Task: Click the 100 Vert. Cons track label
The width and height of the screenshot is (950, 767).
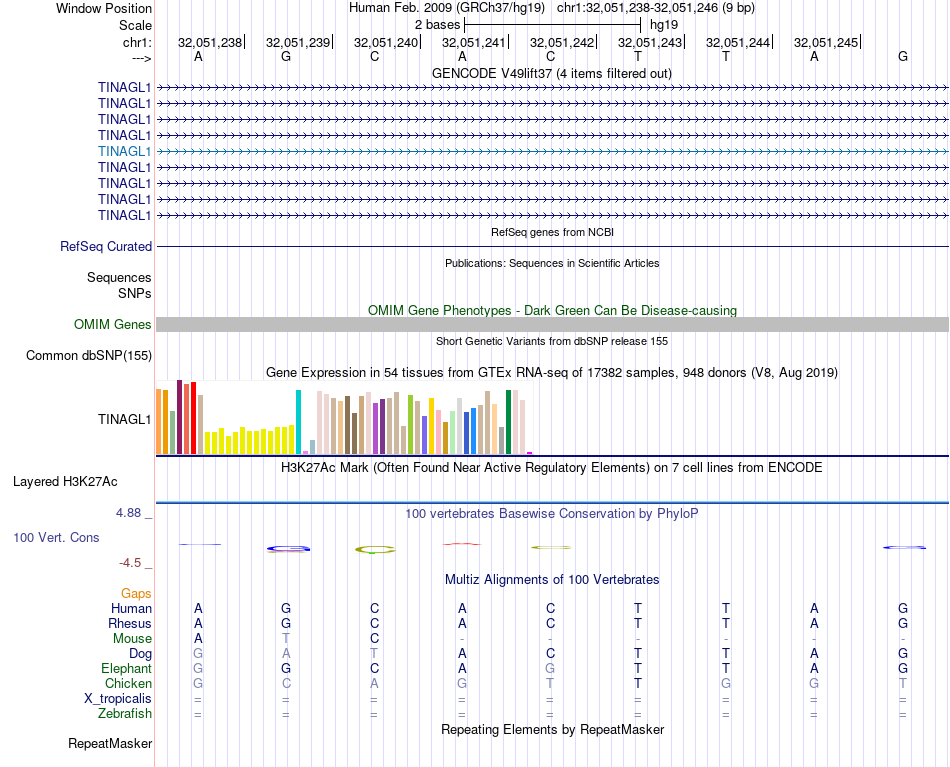Action: pos(56,537)
